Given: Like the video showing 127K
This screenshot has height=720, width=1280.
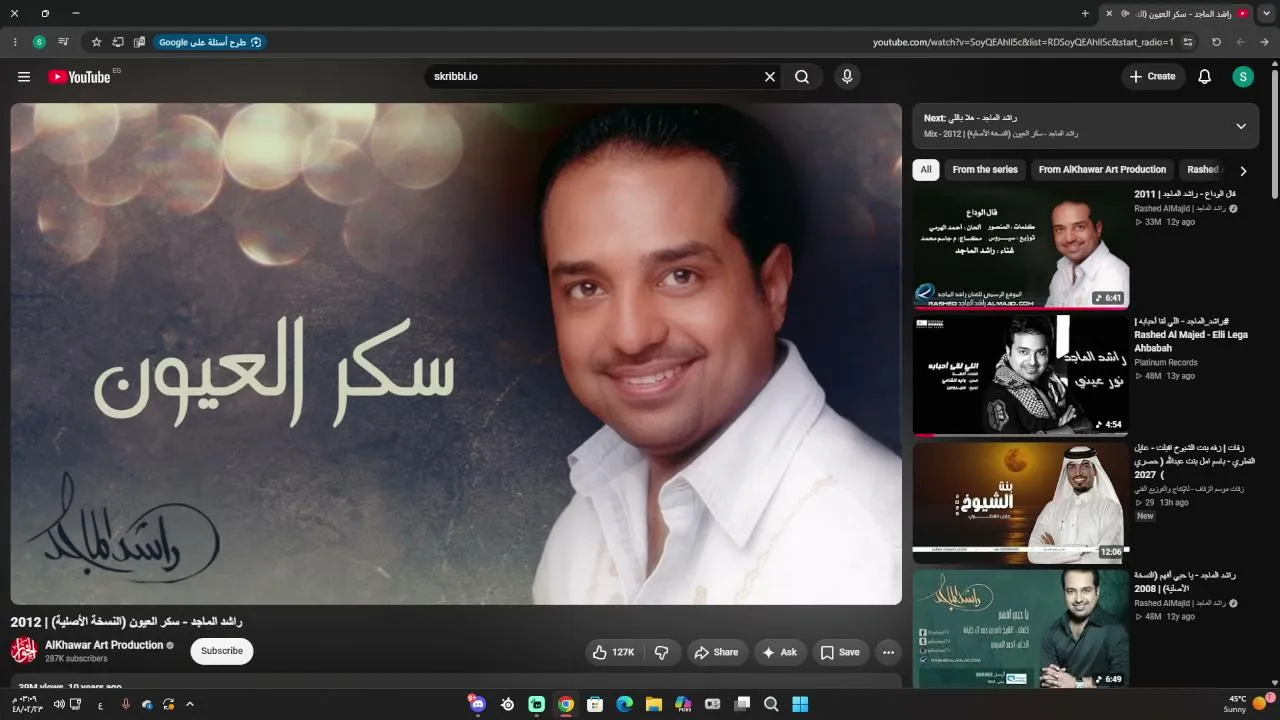Looking at the screenshot, I should click(x=615, y=652).
